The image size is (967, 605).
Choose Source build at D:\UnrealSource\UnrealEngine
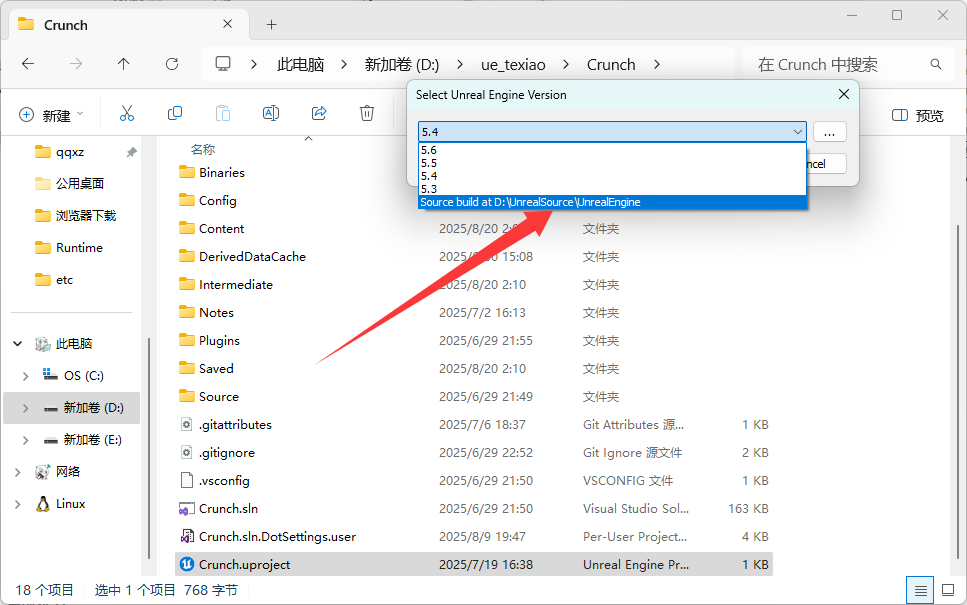[x=612, y=202]
